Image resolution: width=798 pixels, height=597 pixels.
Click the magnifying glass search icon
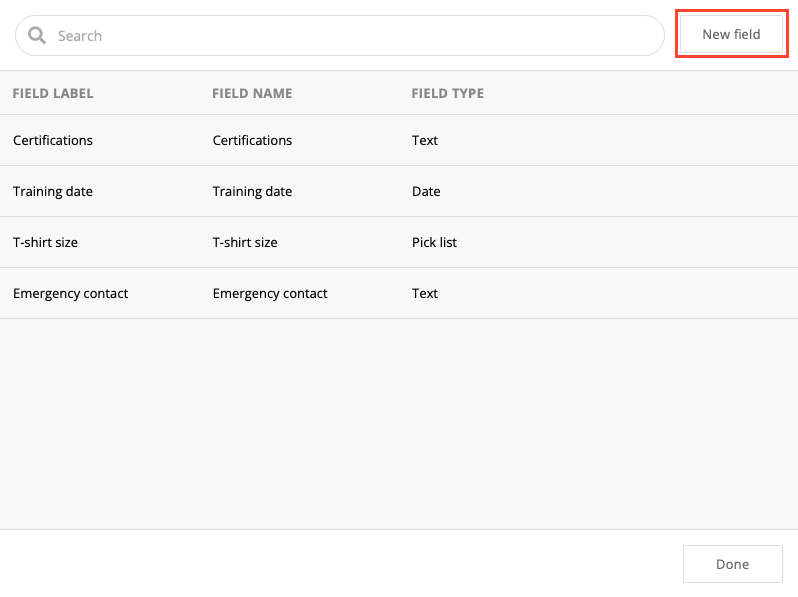pos(37,36)
